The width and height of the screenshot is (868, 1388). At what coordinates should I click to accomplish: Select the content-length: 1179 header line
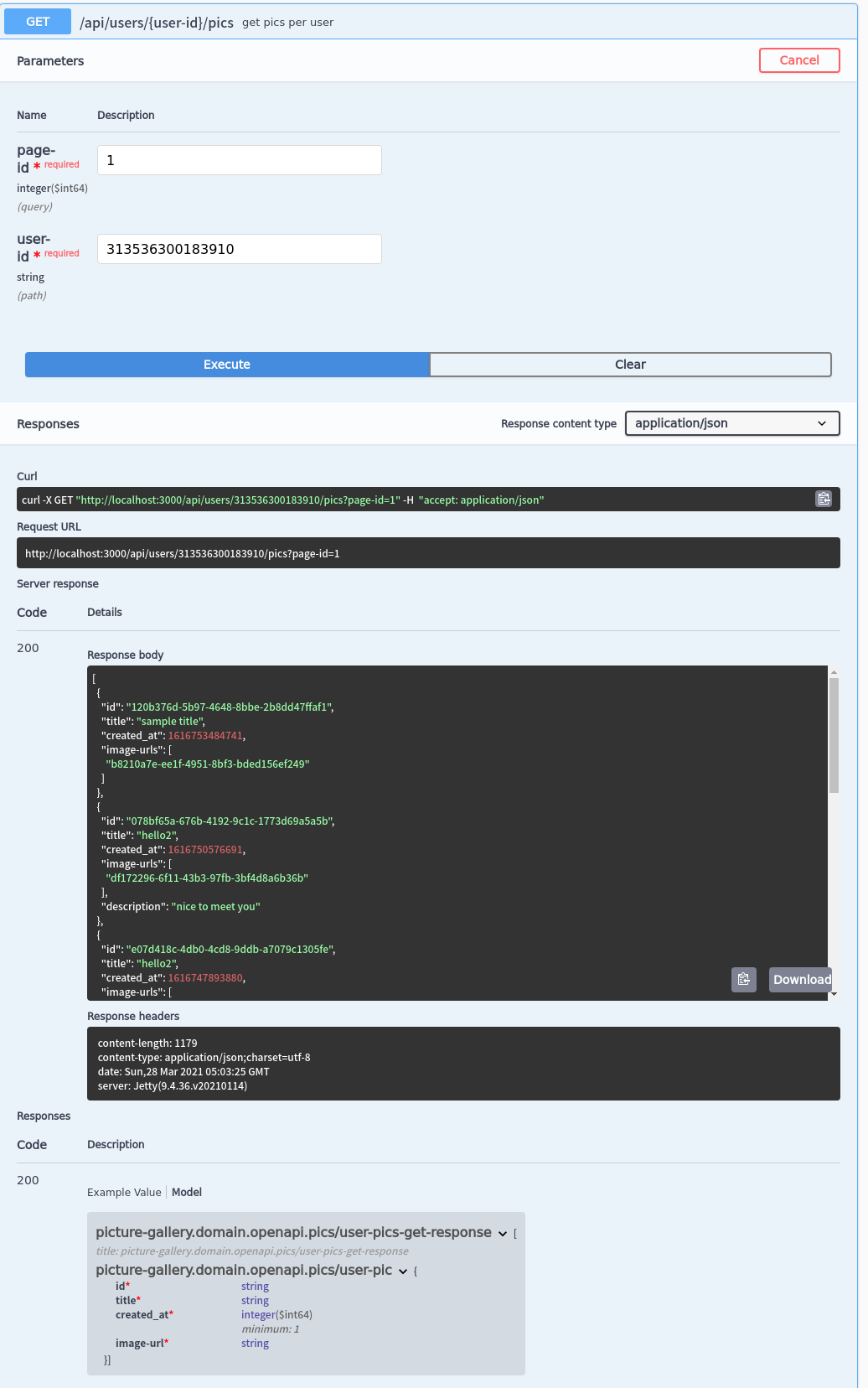coord(147,1043)
